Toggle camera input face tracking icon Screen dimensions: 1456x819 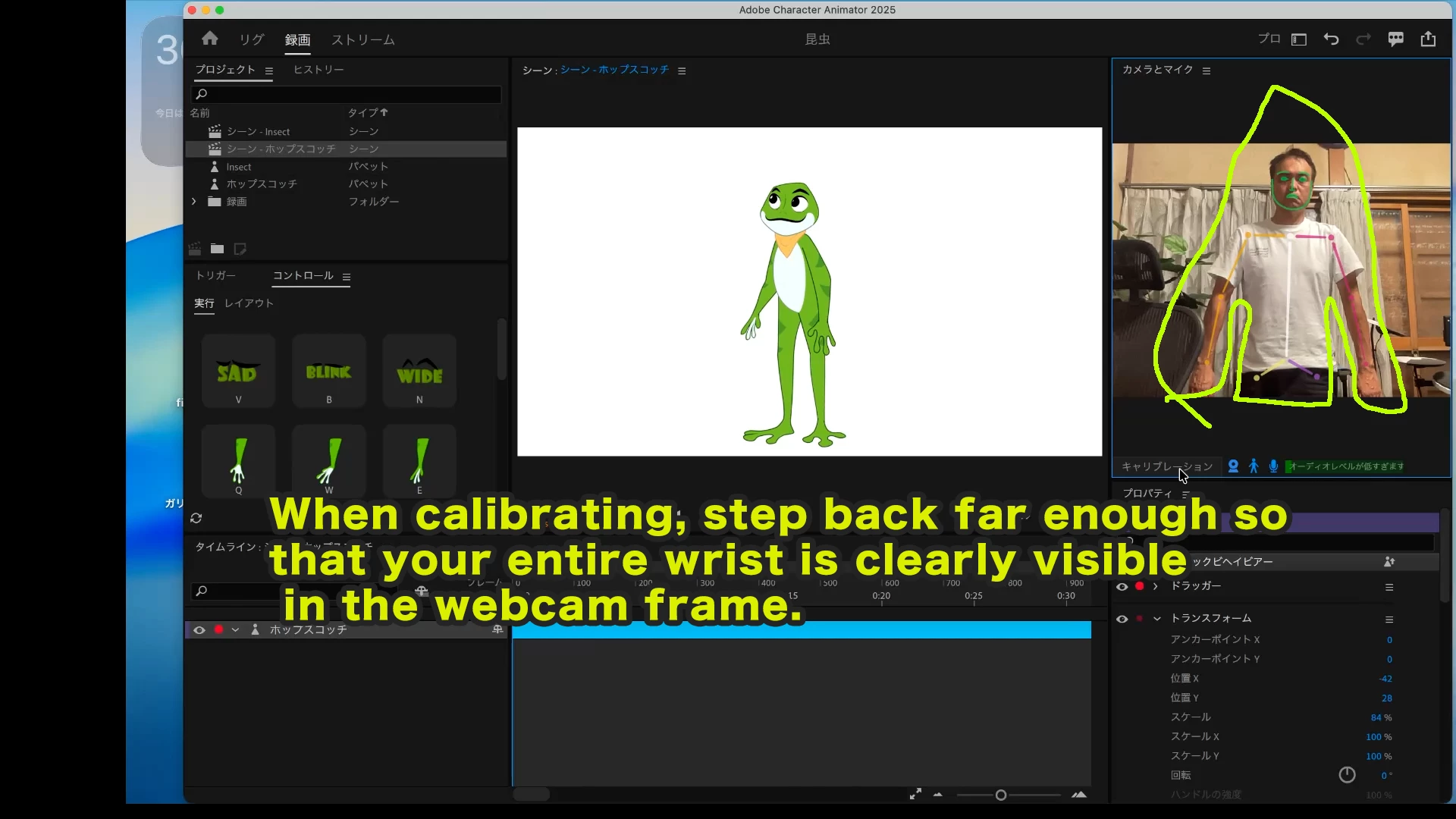[x=1233, y=466]
